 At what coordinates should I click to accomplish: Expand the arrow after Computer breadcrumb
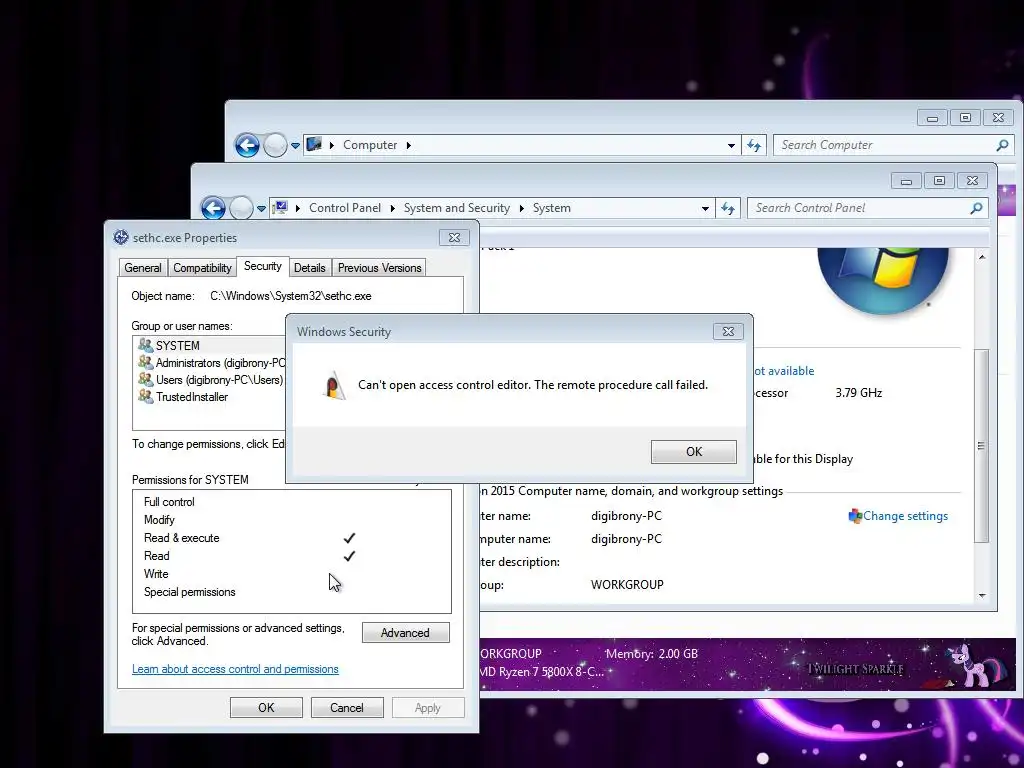pos(409,145)
